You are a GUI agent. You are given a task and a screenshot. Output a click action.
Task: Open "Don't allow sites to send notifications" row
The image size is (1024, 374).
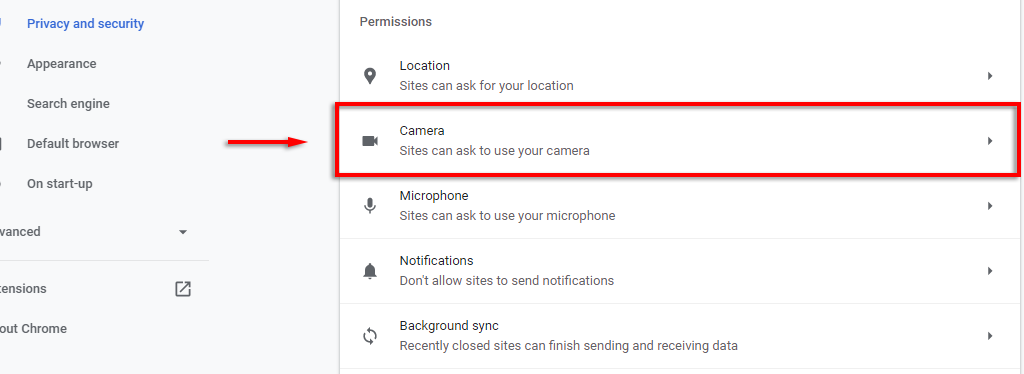[x=679, y=270]
